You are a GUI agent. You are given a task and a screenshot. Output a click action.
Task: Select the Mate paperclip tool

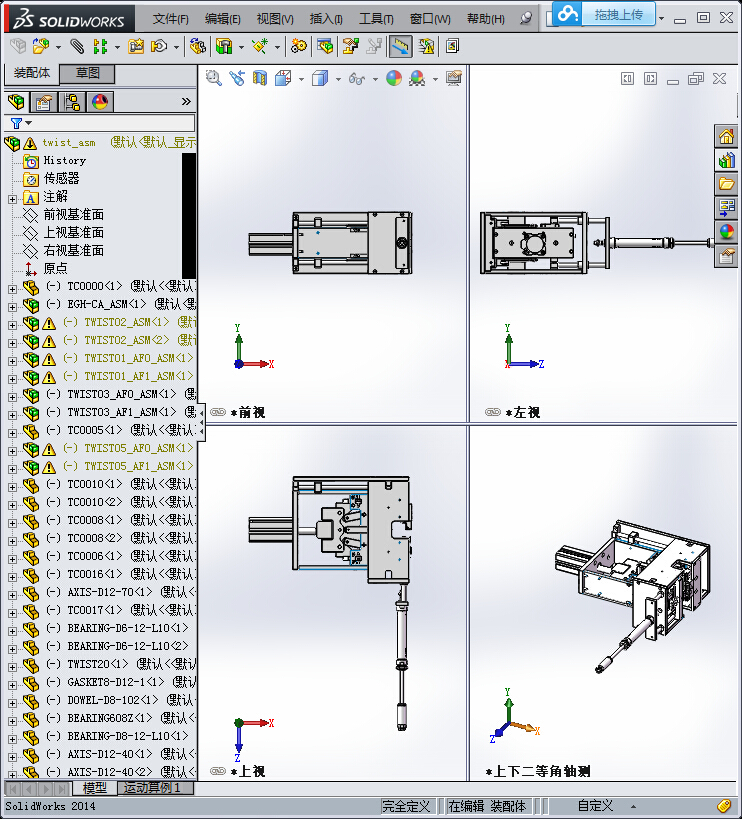point(77,46)
